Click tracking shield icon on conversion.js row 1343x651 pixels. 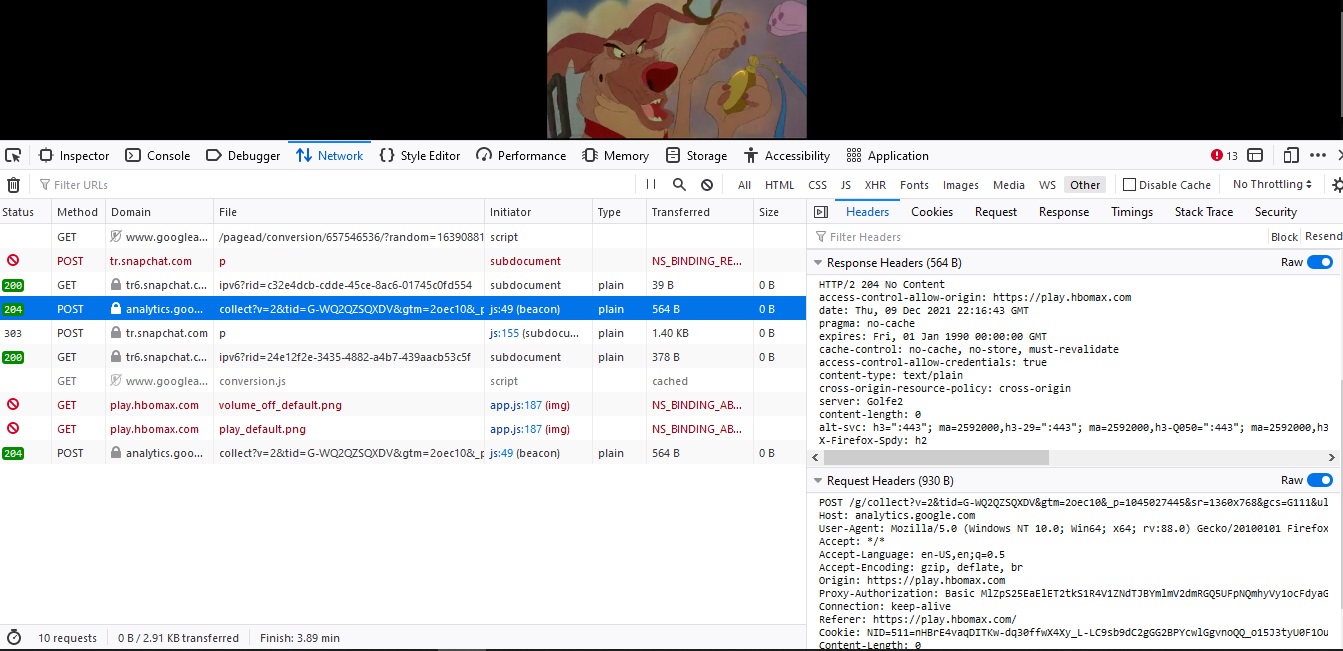click(116, 381)
